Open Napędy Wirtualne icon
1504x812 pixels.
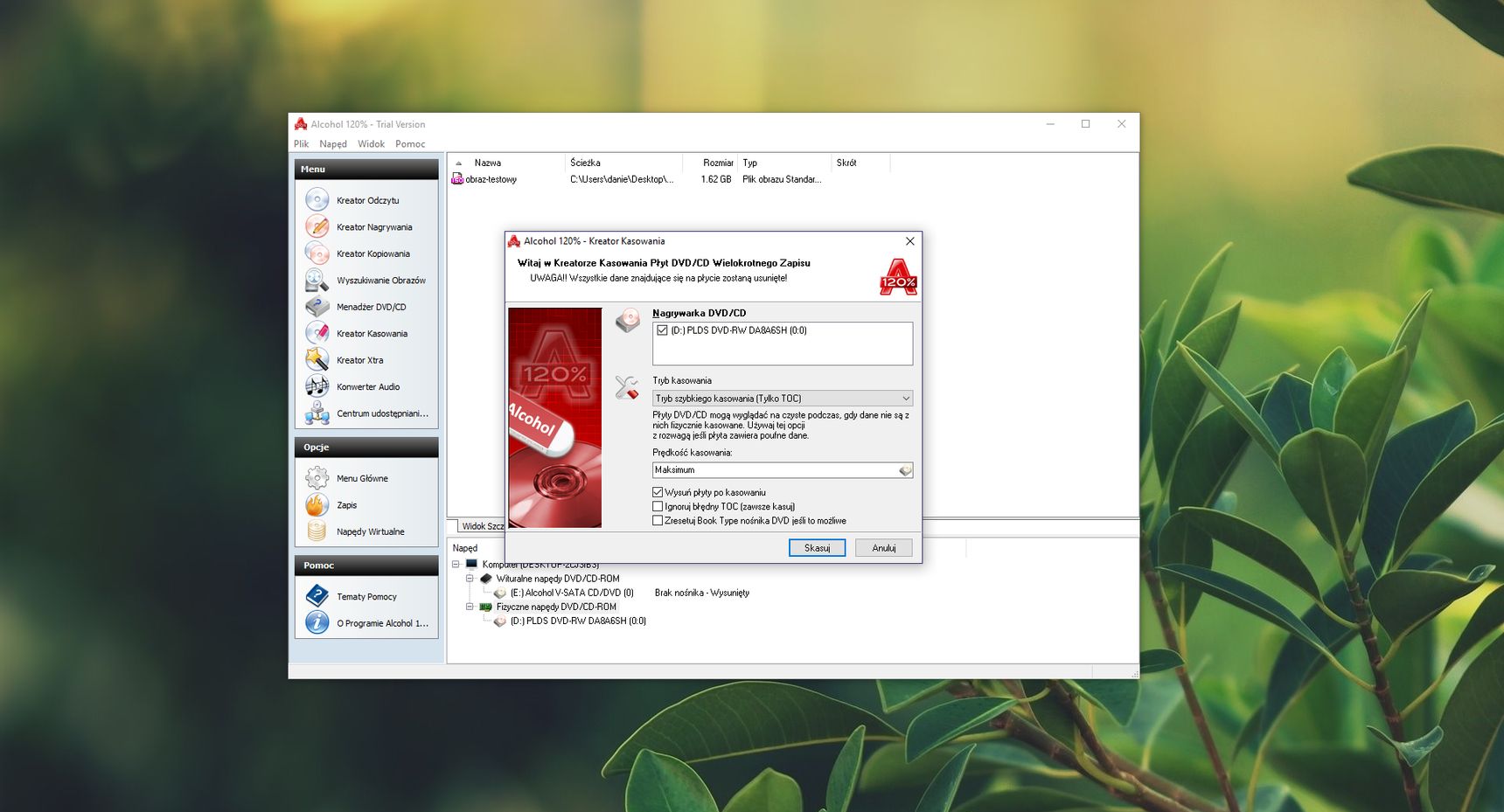pyautogui.click(x=317, y=531)
